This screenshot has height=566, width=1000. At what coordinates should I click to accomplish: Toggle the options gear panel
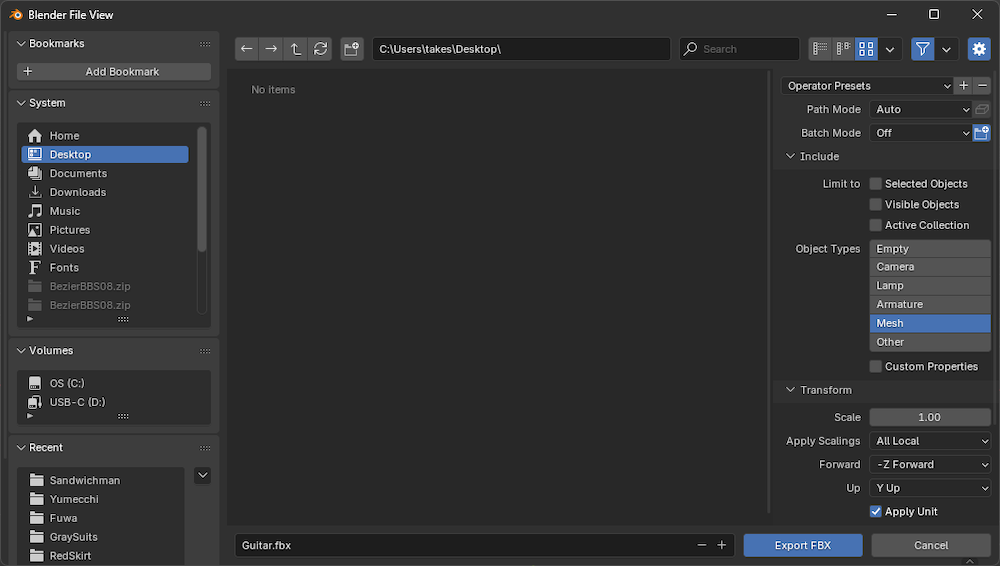pyautogui.click(x=979, y=49)
